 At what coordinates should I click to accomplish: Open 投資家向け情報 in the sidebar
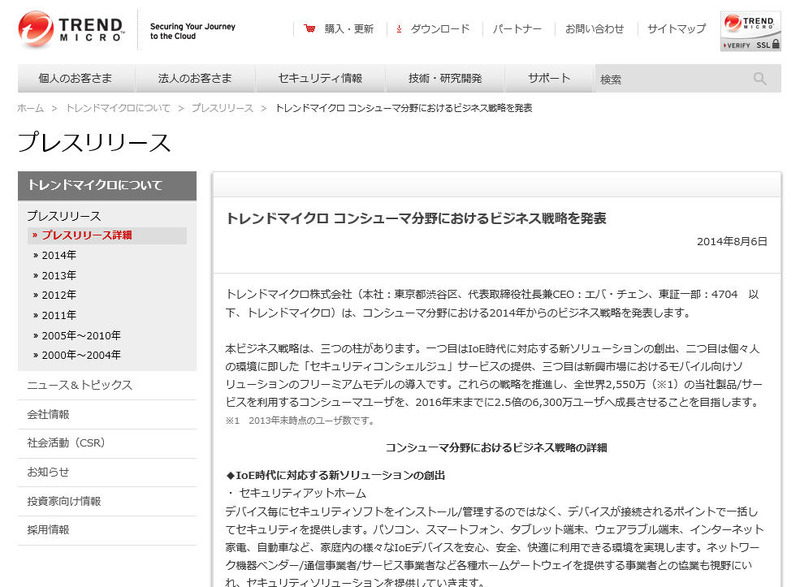click(64, 501)
